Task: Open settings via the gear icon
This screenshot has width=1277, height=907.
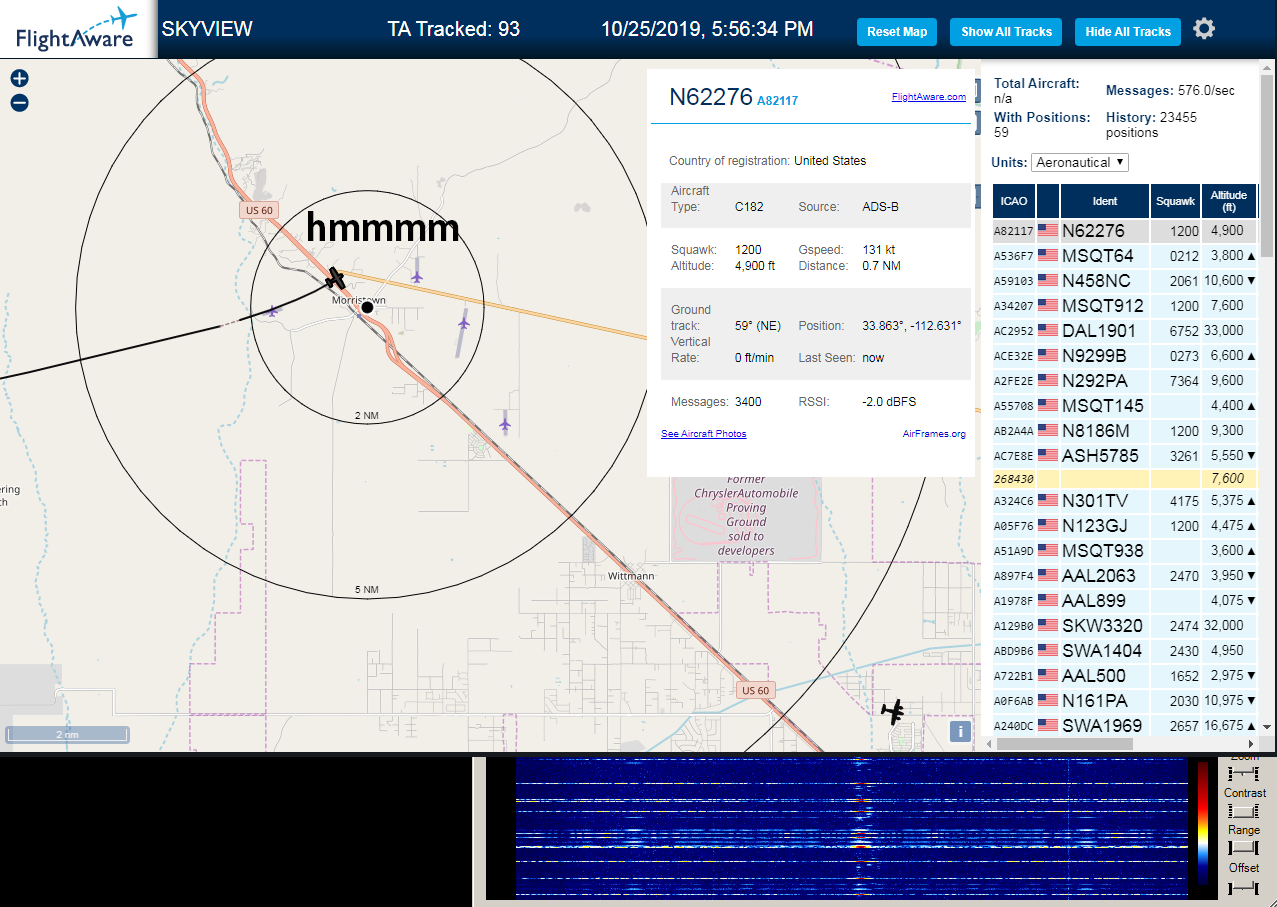Action: coord(1204,29)
